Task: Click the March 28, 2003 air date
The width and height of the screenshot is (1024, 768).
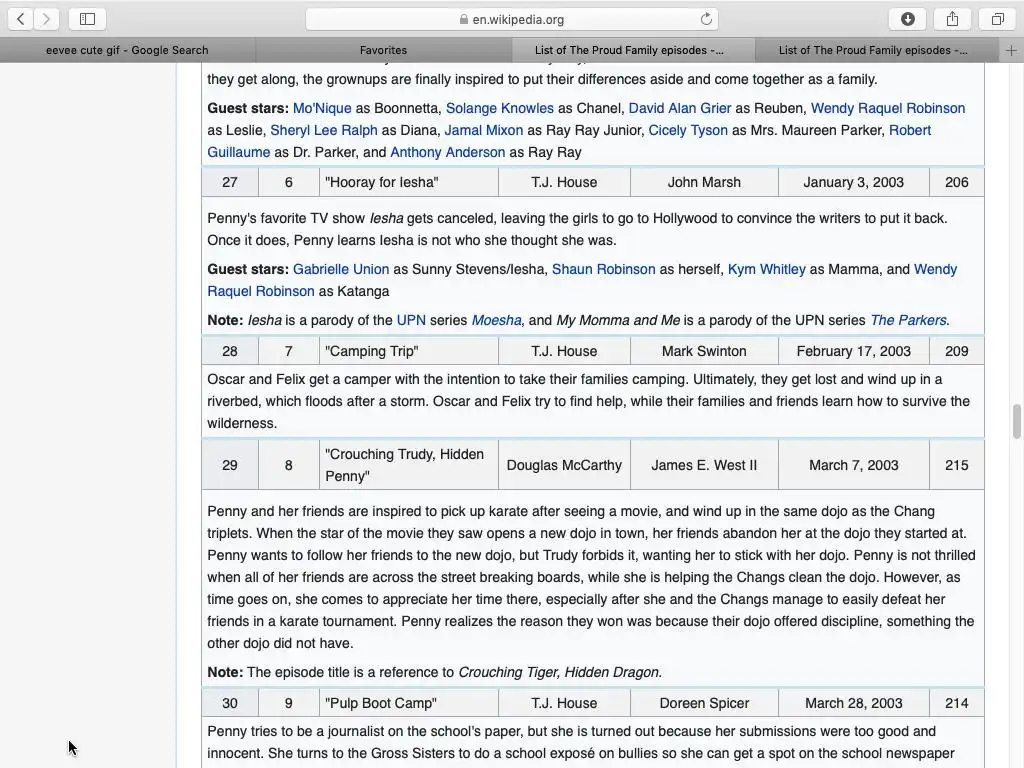Action: (854, 703)
